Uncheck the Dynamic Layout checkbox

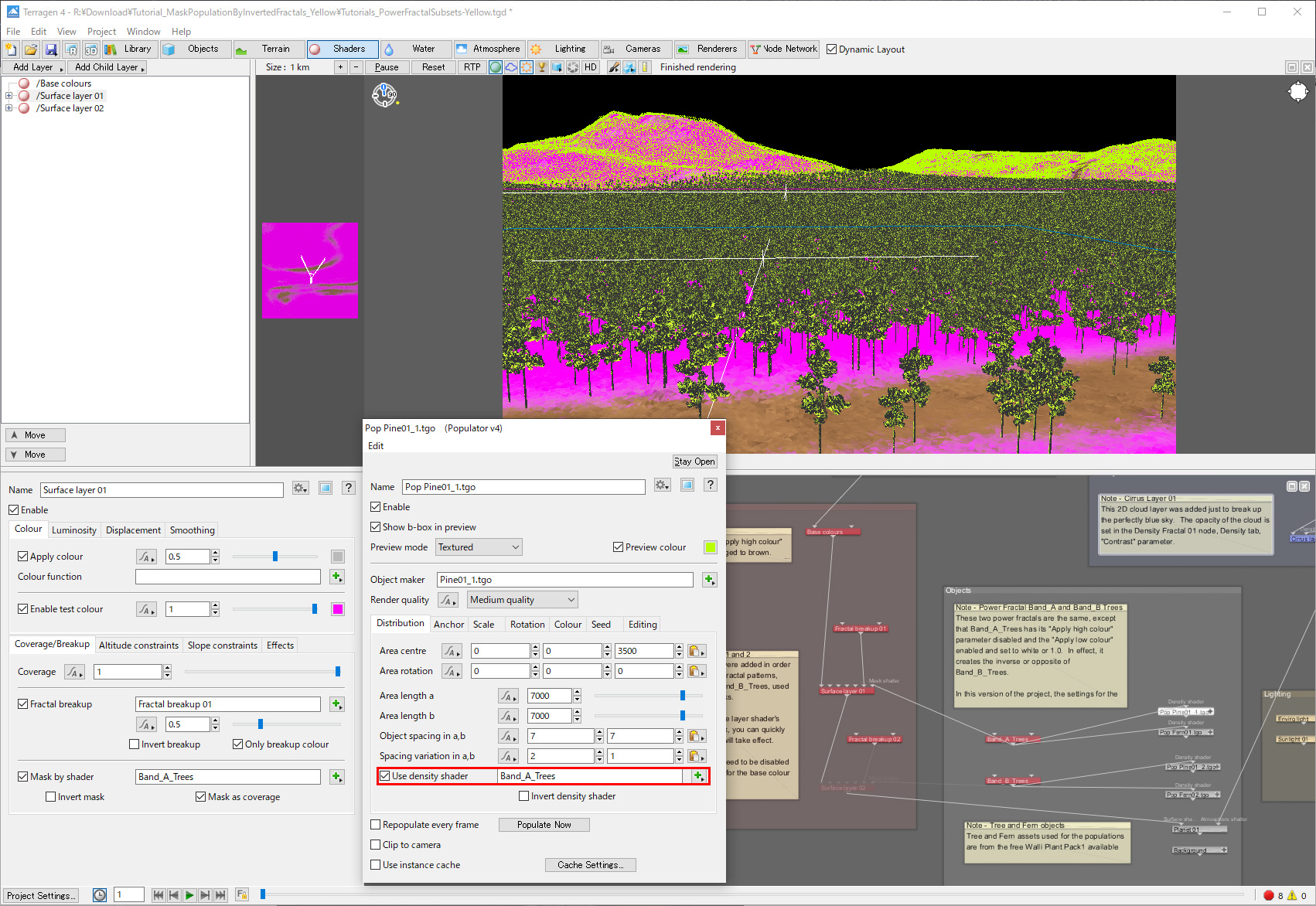tap(832, 49)
